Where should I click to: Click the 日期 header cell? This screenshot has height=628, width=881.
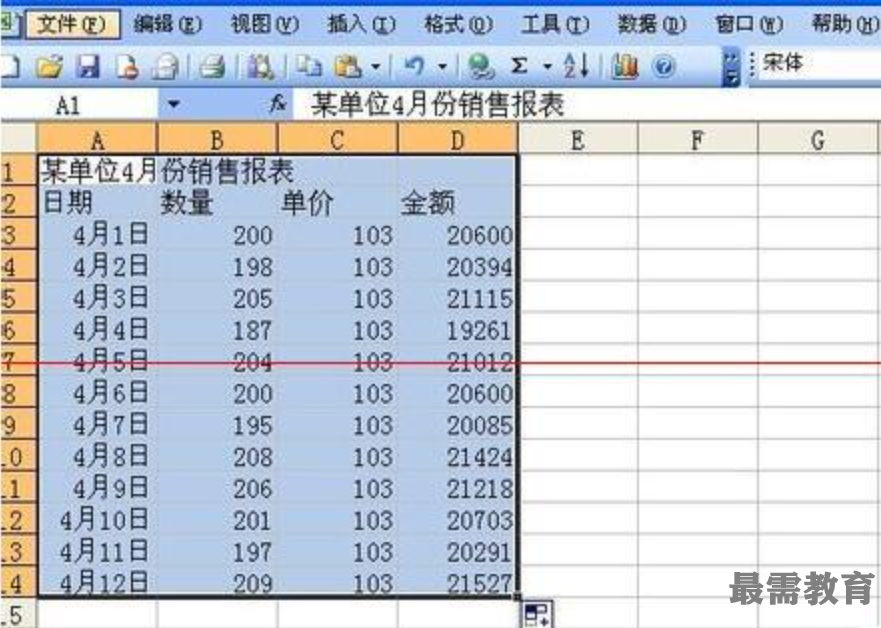coord(98,202)
